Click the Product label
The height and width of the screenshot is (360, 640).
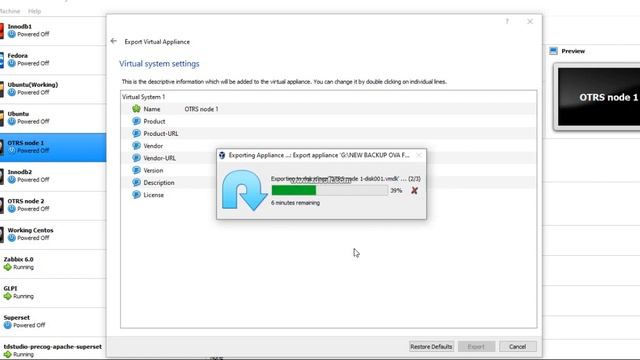point(154,121)
